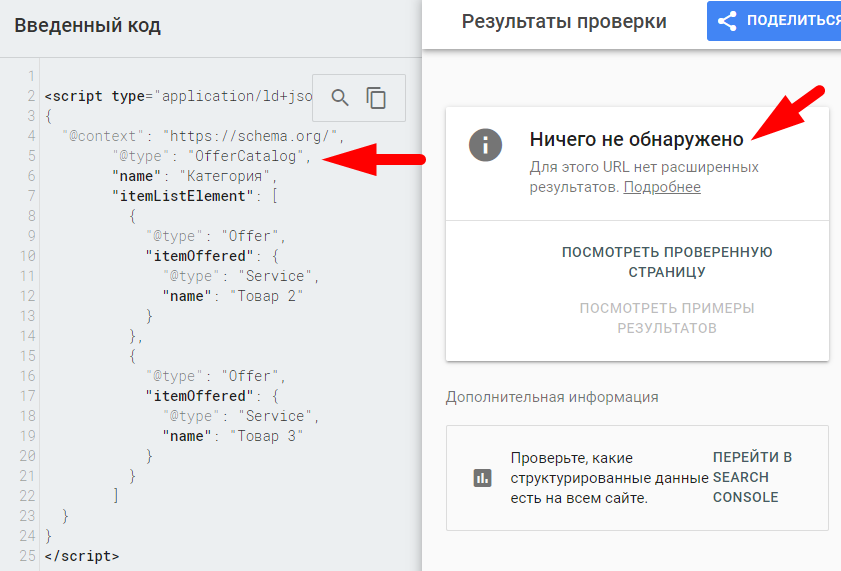Copy the entered code using the copy icon
841x571 pixels.
376,97
